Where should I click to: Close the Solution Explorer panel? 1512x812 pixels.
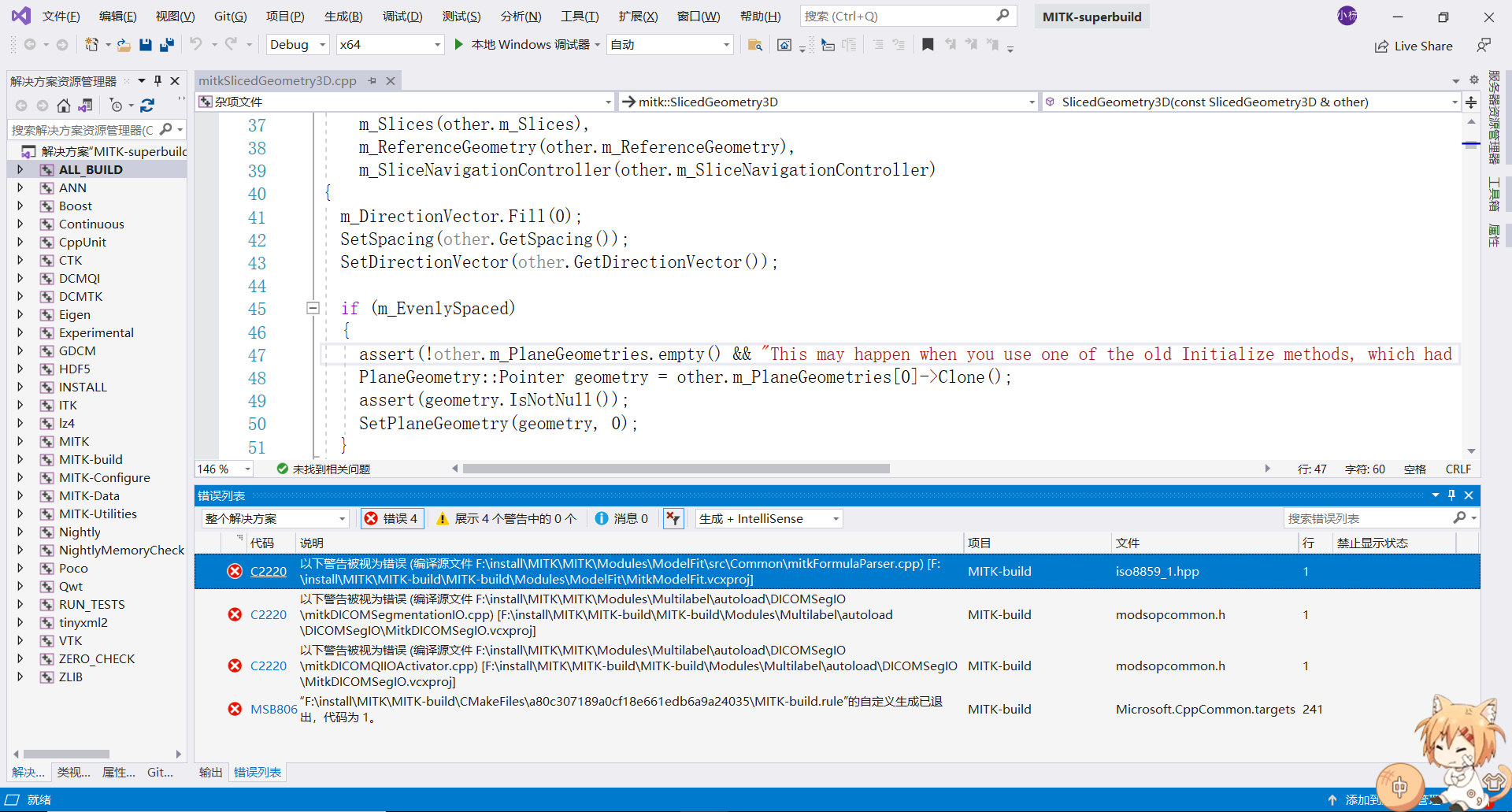click(175, 80)
